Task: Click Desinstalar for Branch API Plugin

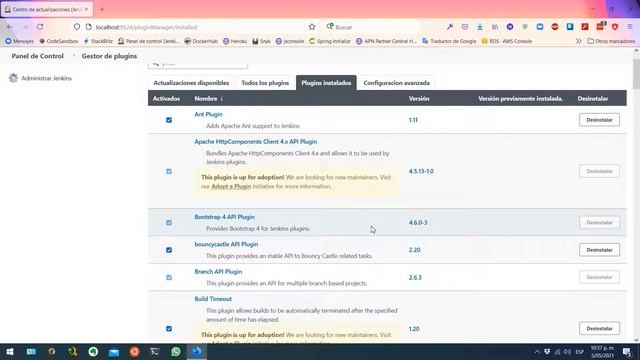Action: [x=599, y=277]
